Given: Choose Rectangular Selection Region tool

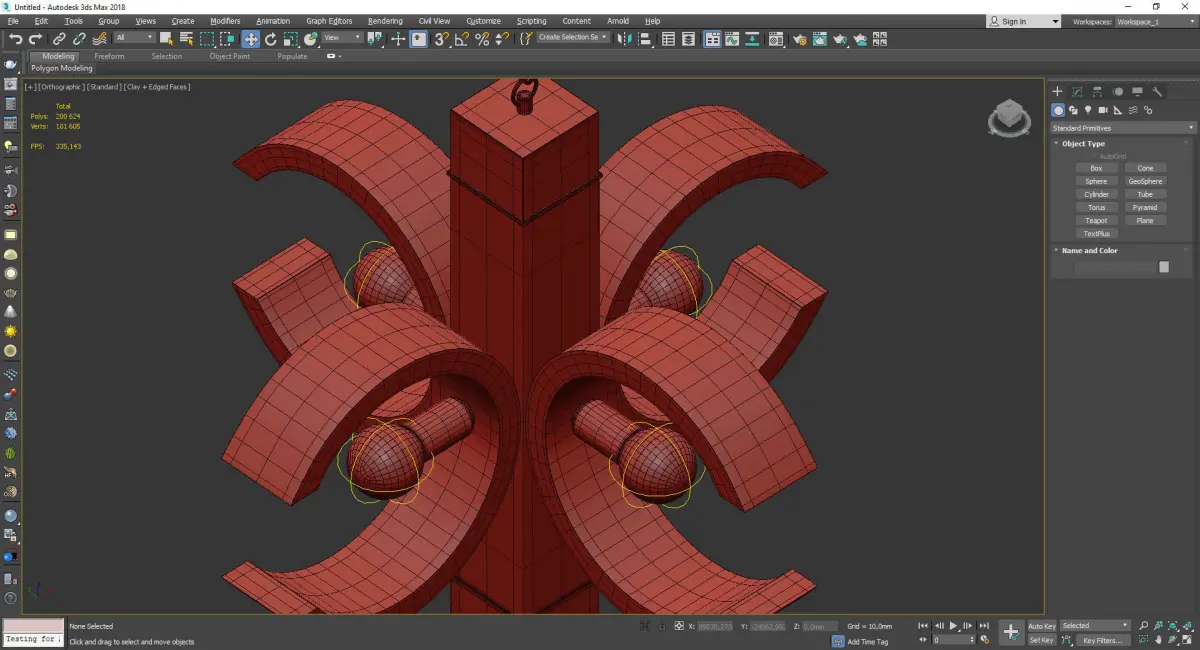Looking at the screenshot, I should pyautogui.click(x=207, y=39).
